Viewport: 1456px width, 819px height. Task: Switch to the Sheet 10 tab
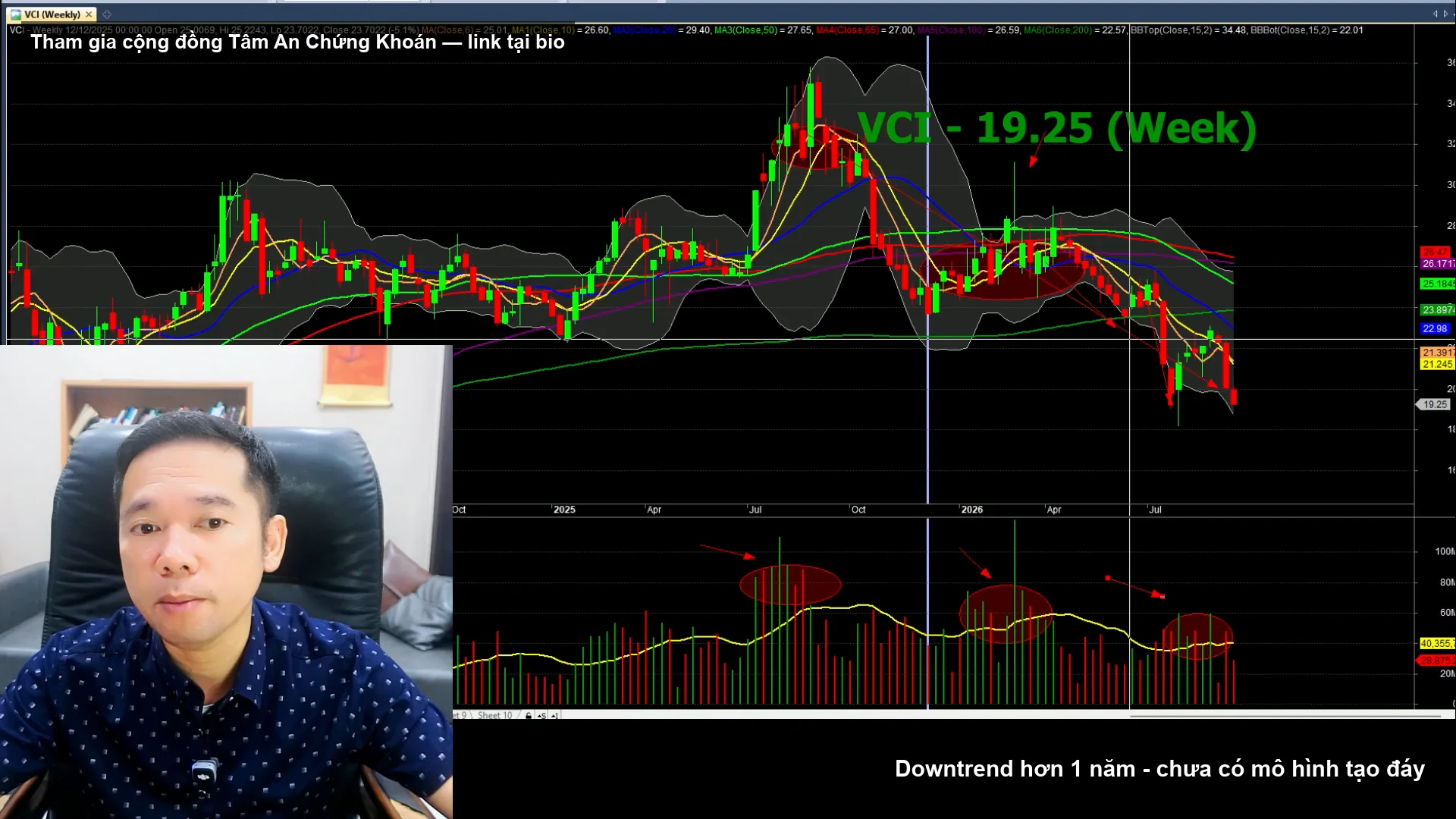coord(494,715)
